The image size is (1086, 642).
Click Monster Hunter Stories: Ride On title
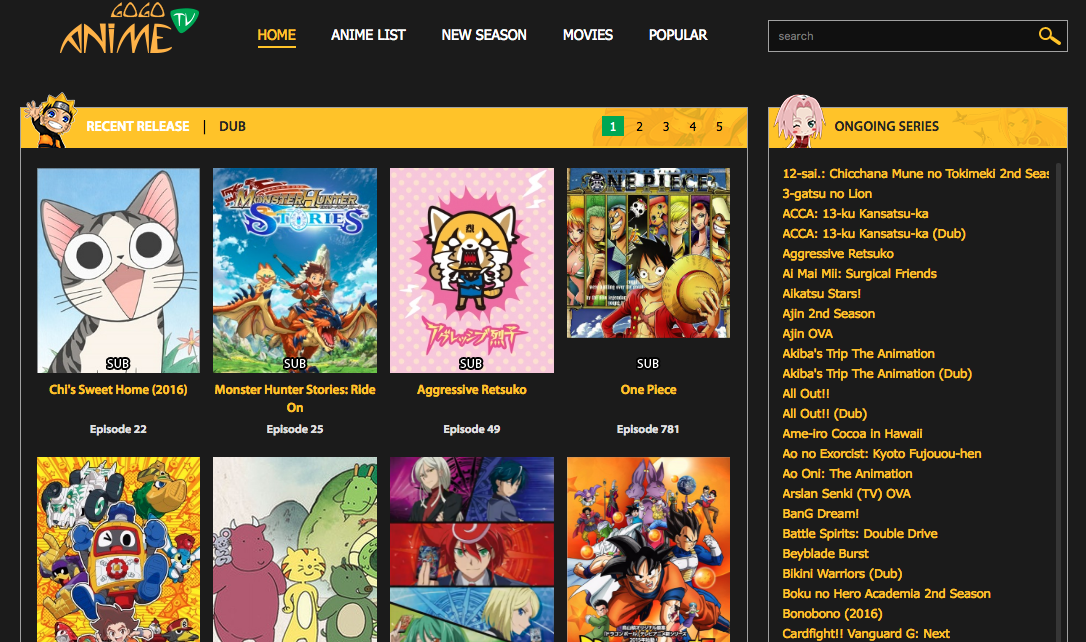295,398
